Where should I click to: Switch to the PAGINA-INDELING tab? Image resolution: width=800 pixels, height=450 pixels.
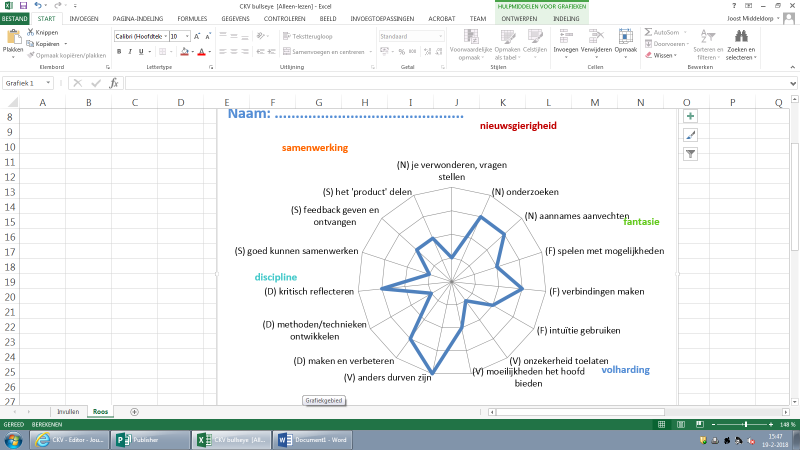point(138,18)
